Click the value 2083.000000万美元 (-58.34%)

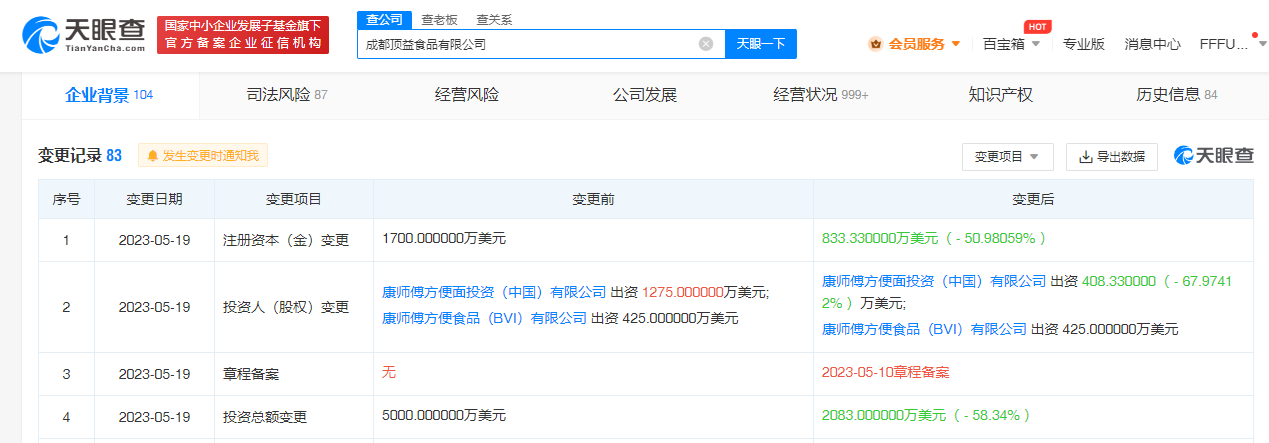click(926, 414)
